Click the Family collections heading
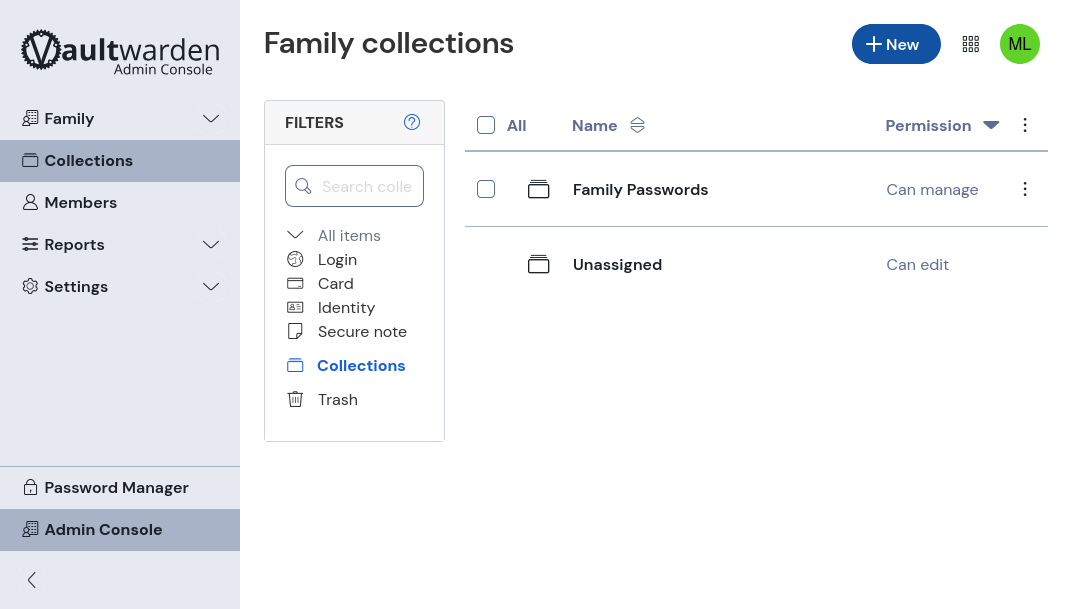Screen dimensions: 1072x609 click(388, 44)
